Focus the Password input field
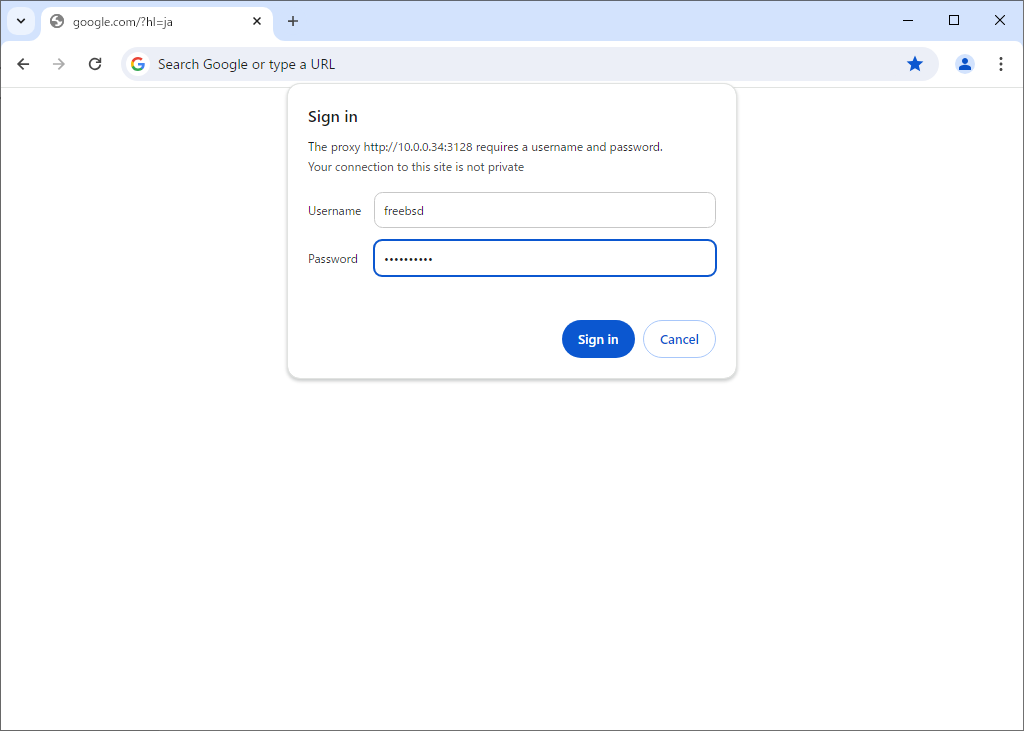Viewport: 1024px width, 731px height. coord(544,258)
